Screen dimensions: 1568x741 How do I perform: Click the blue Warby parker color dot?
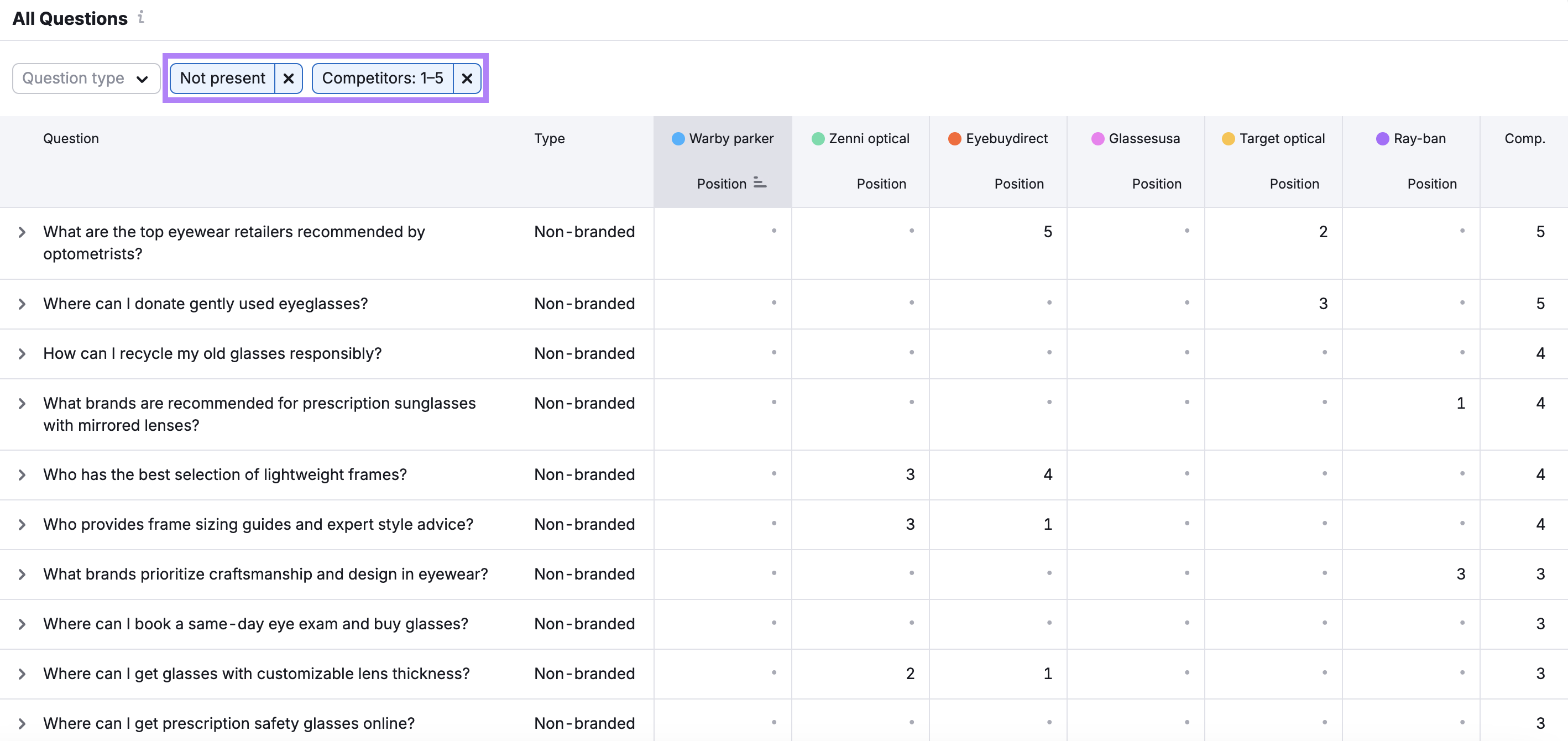tap(678, 139)
